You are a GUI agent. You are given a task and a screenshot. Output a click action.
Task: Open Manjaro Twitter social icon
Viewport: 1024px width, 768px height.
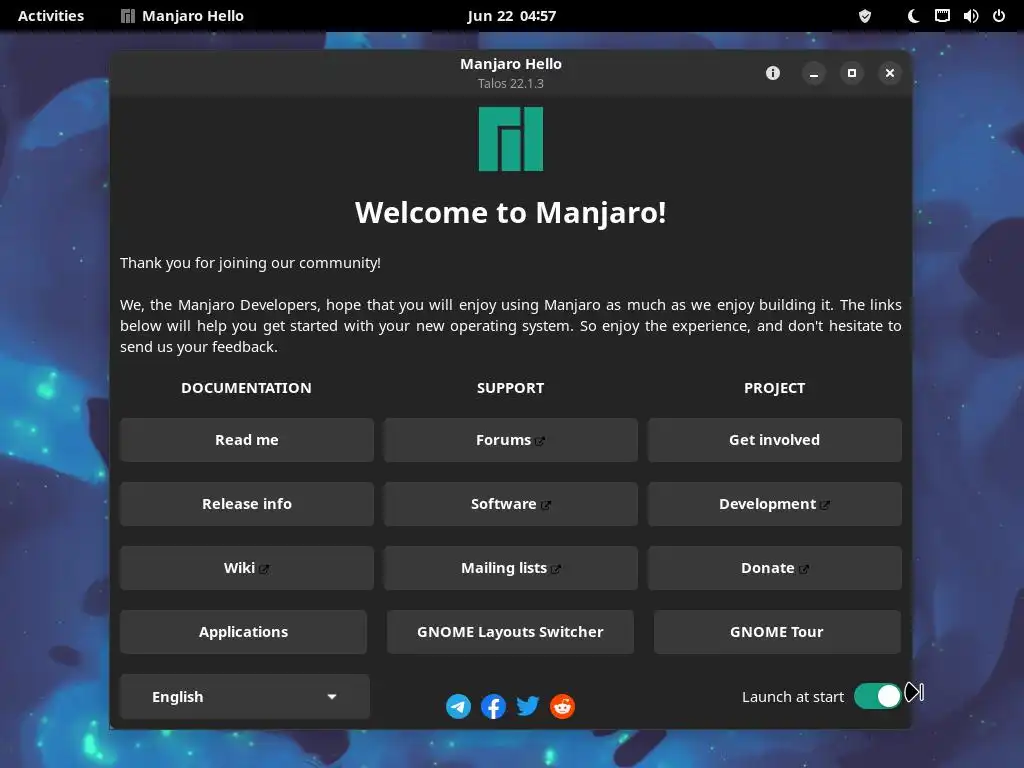(528, 706)
